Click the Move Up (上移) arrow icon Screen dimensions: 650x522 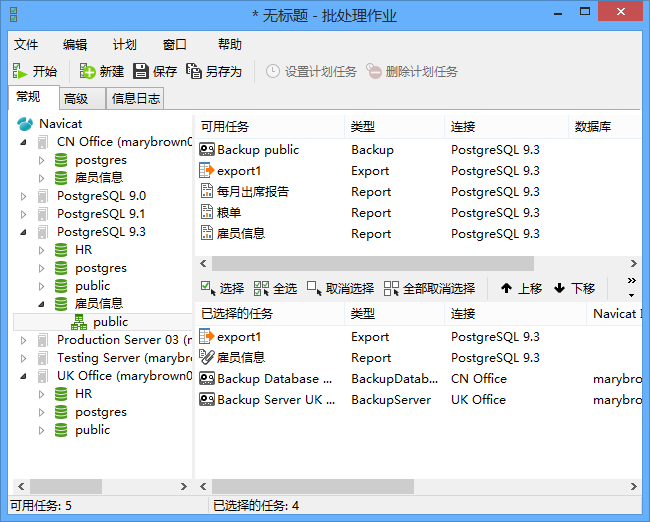point(506,288)
